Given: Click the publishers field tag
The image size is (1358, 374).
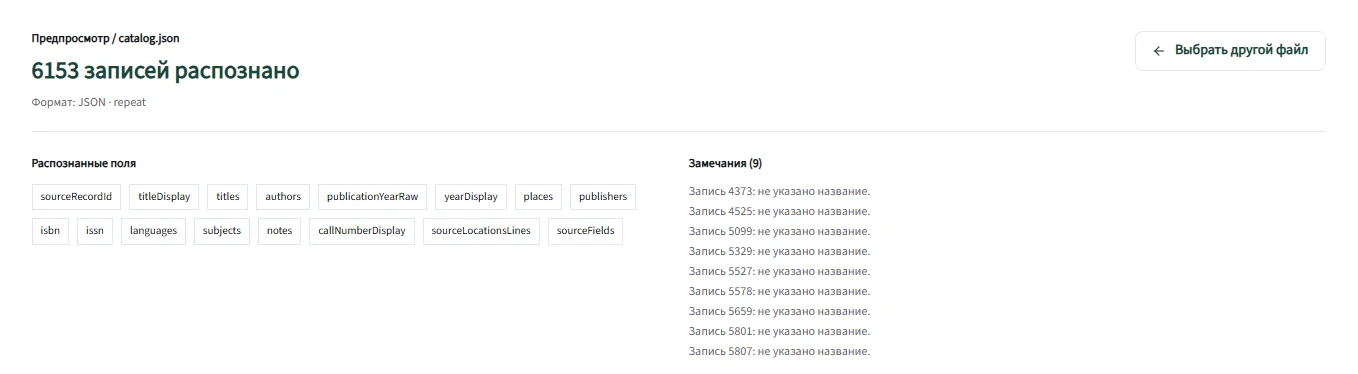Looking at the screenshot, I should [x=603, y=197].
